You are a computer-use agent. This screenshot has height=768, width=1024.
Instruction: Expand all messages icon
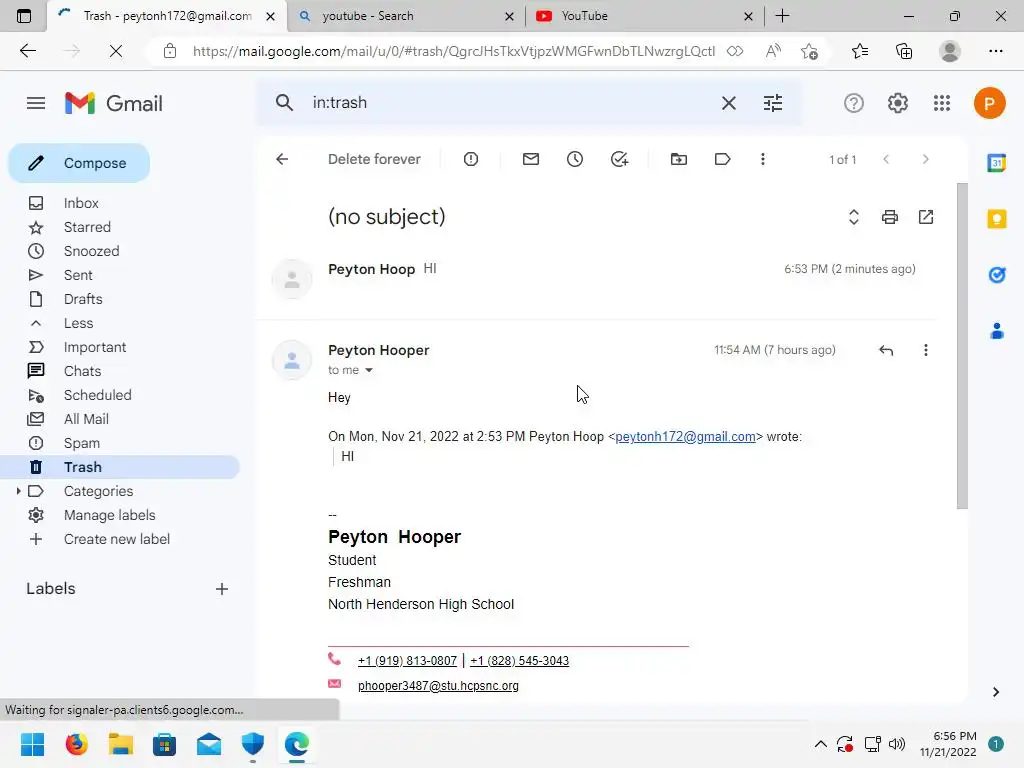pos(854,217)
